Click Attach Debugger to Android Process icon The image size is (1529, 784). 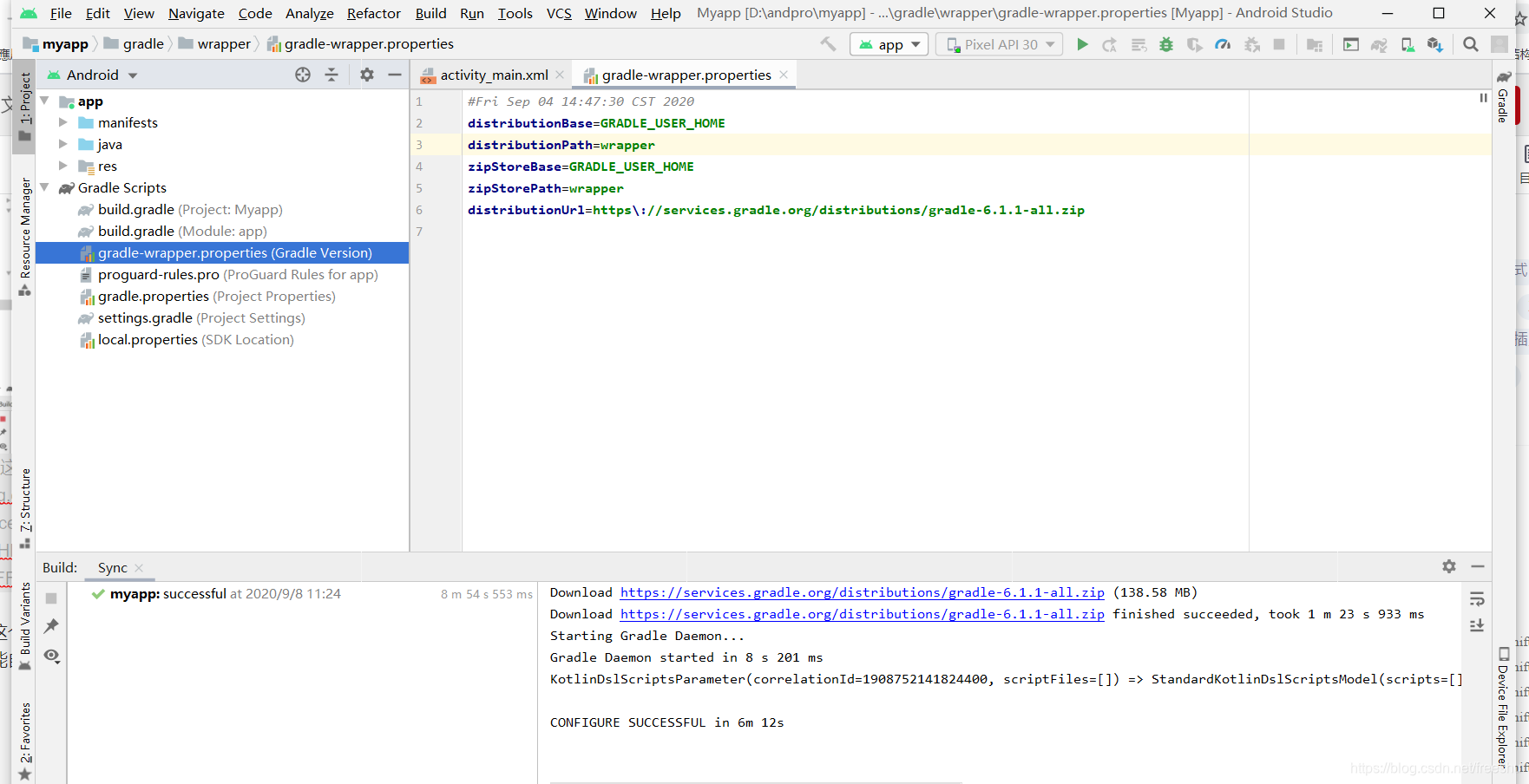click(1251, 44)
